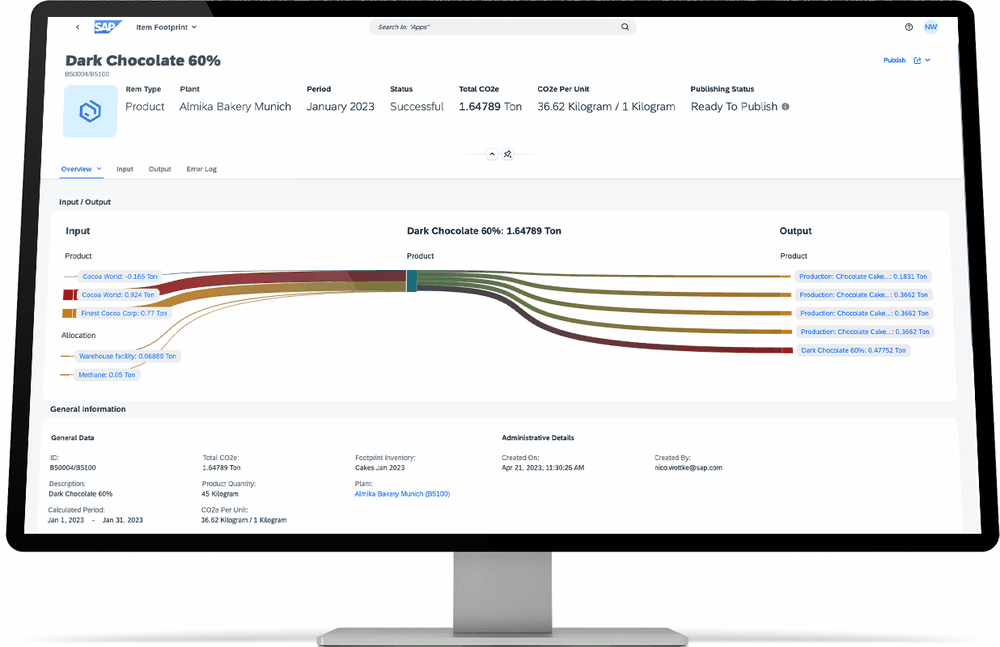Expand the Overview tab dropdown chevron

pyautogui.click(x=99, y=168)
